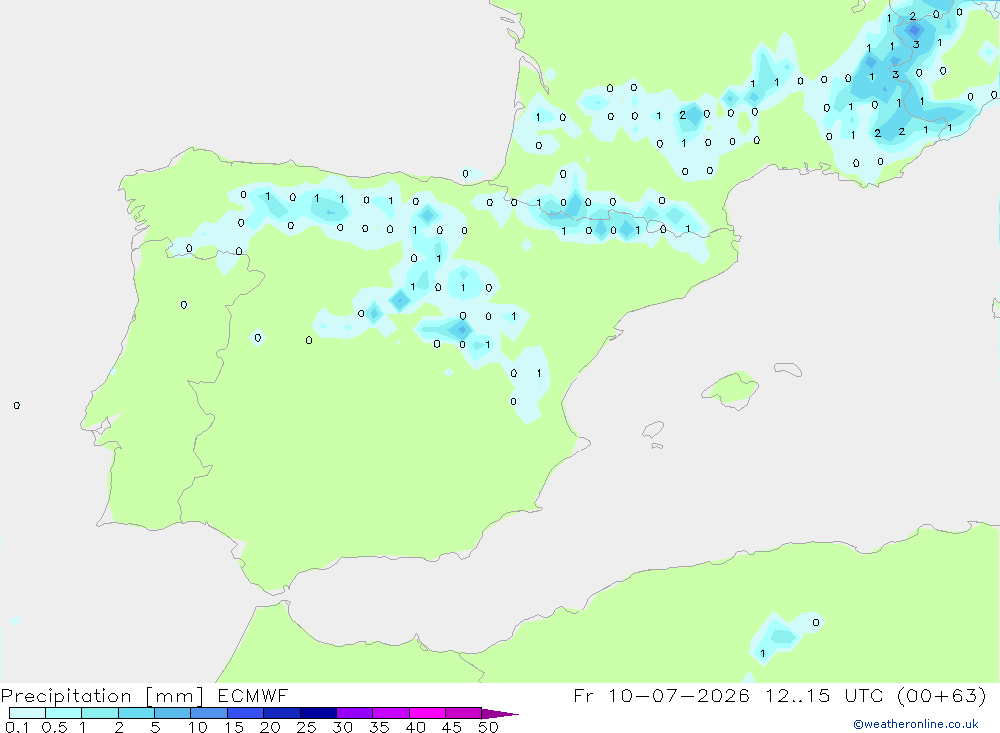Click the 0.1–0.5 mm palest cyan legend swatch
Image resolution: width=1000 pixels, height=733 pixels.
click(x=27, y=713)
